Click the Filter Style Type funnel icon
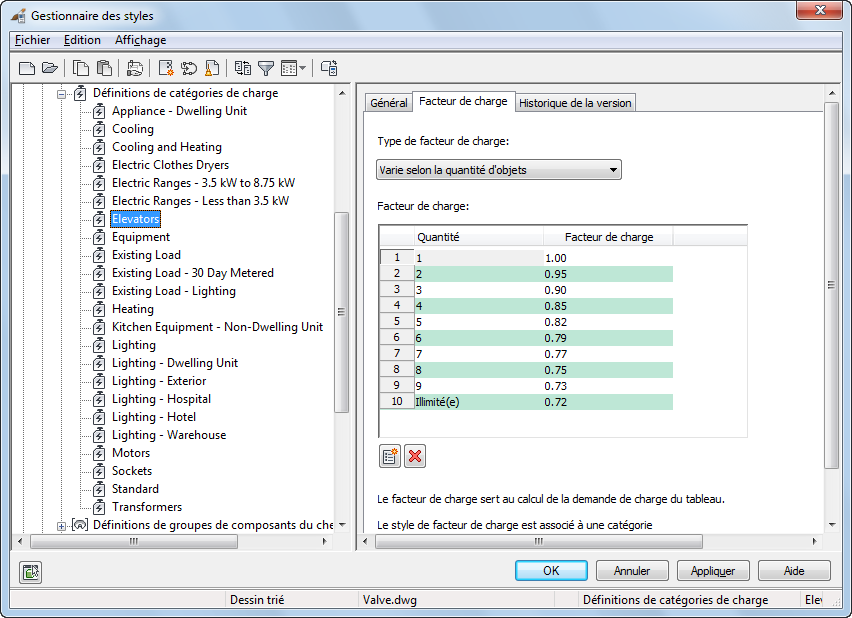 [x=266, y=68]
